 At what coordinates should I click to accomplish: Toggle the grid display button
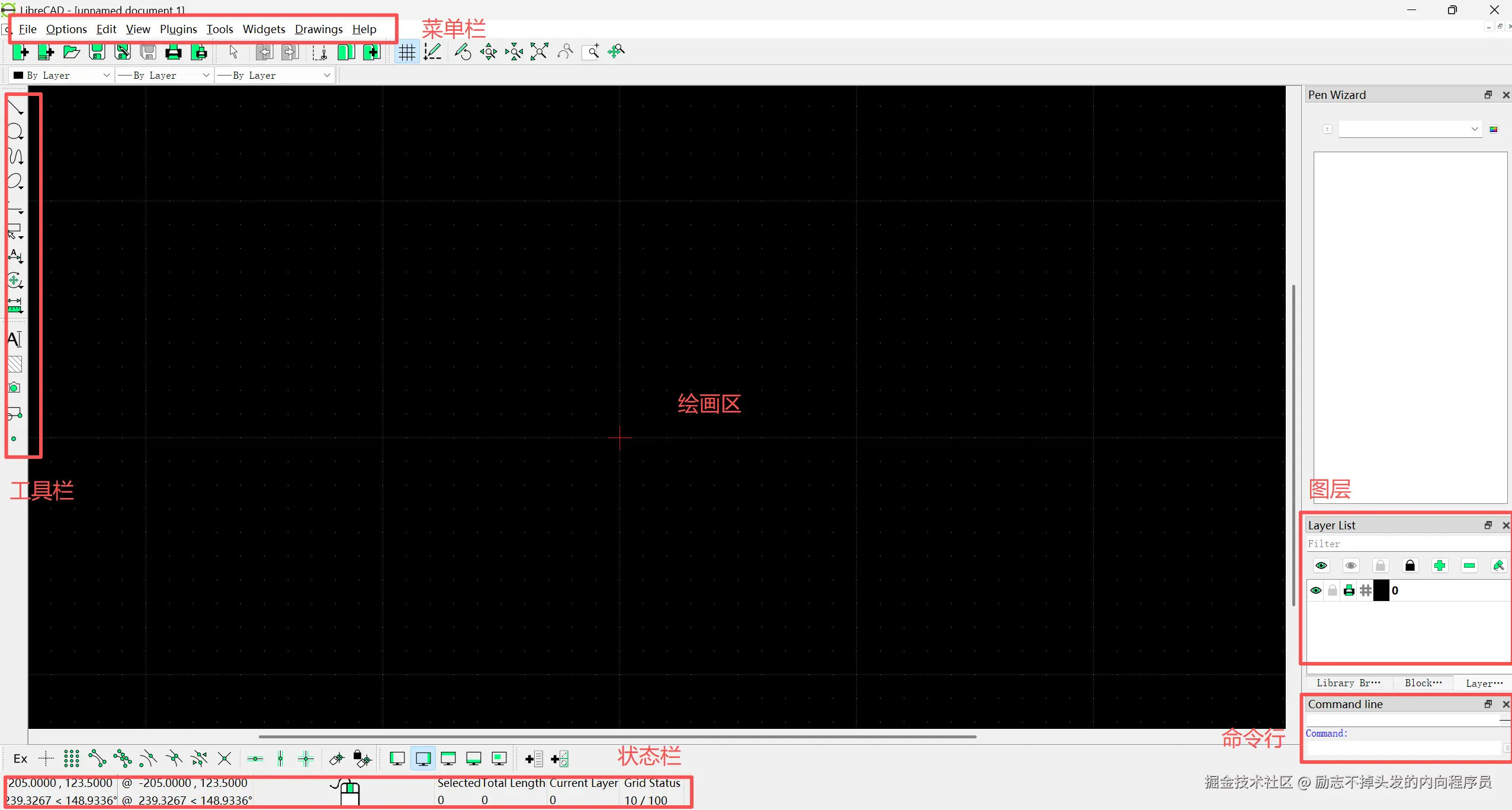click(x=407, y=52)
